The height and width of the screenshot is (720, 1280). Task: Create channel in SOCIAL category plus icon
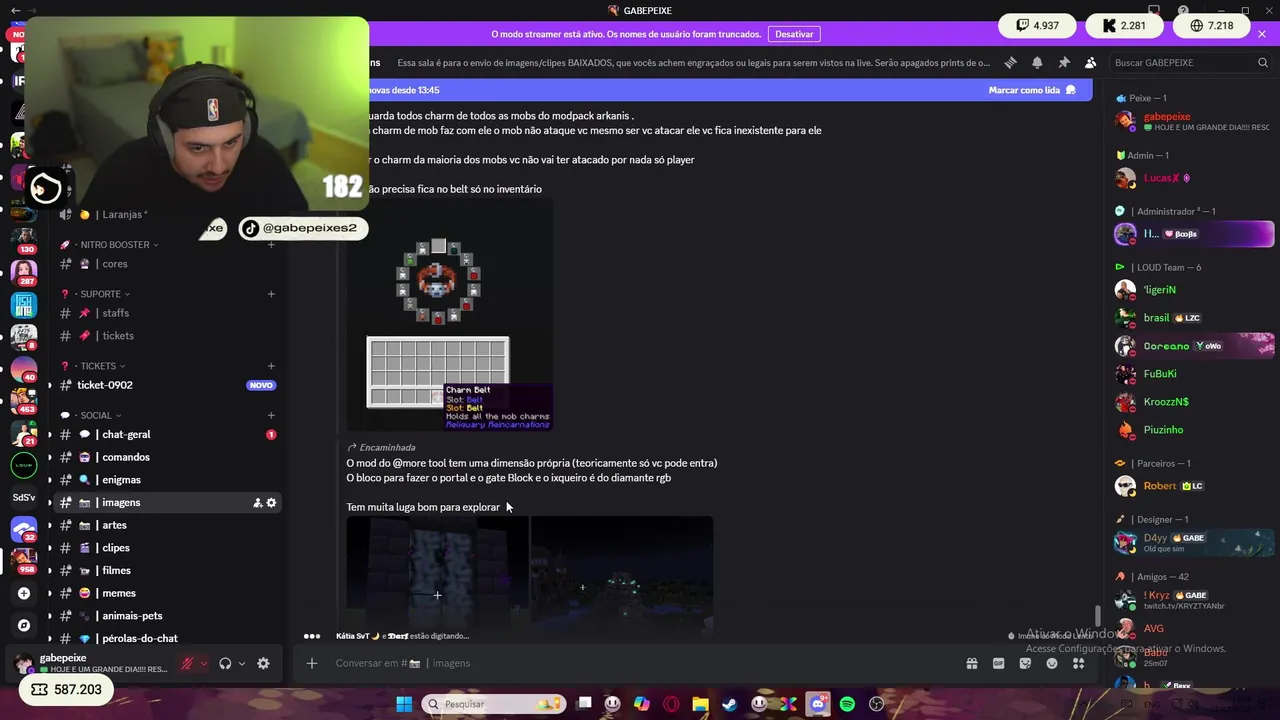click(271, 415)
